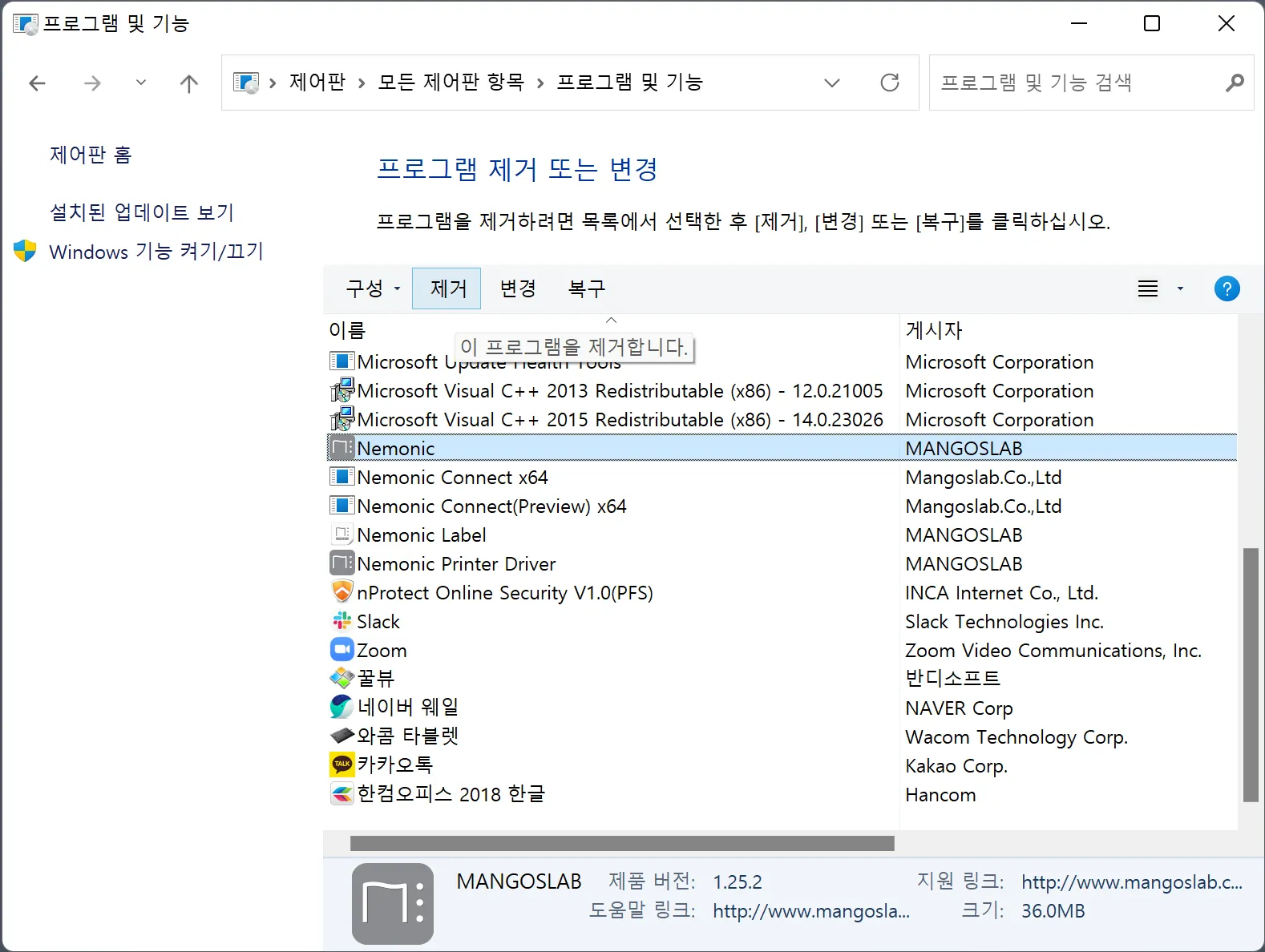Screen dimensions: 1265x952
Task: Click the 꿀뷰 app icon
Action: [342, 678]
